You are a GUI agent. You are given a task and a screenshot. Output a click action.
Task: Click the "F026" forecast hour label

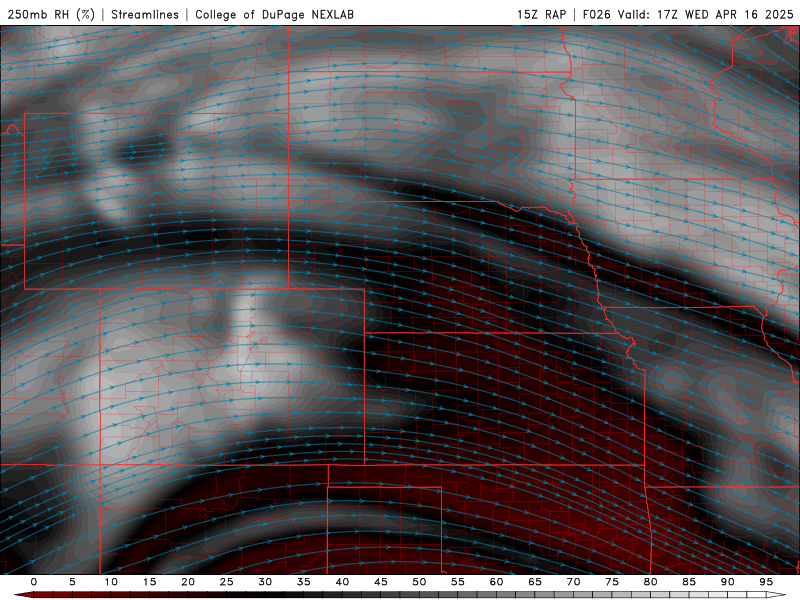tap(596, 14)
